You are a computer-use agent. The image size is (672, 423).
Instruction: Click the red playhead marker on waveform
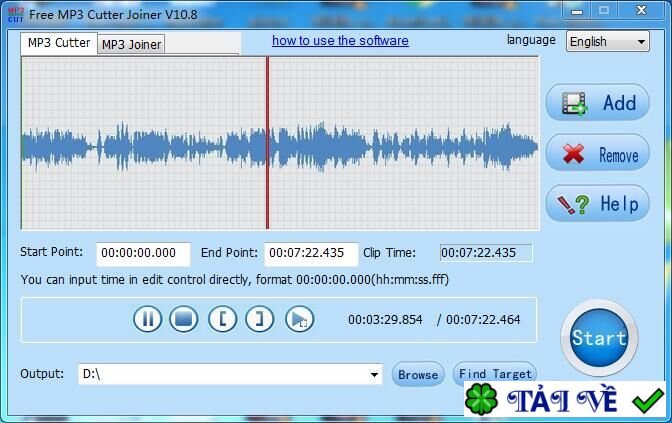(267, 143)
